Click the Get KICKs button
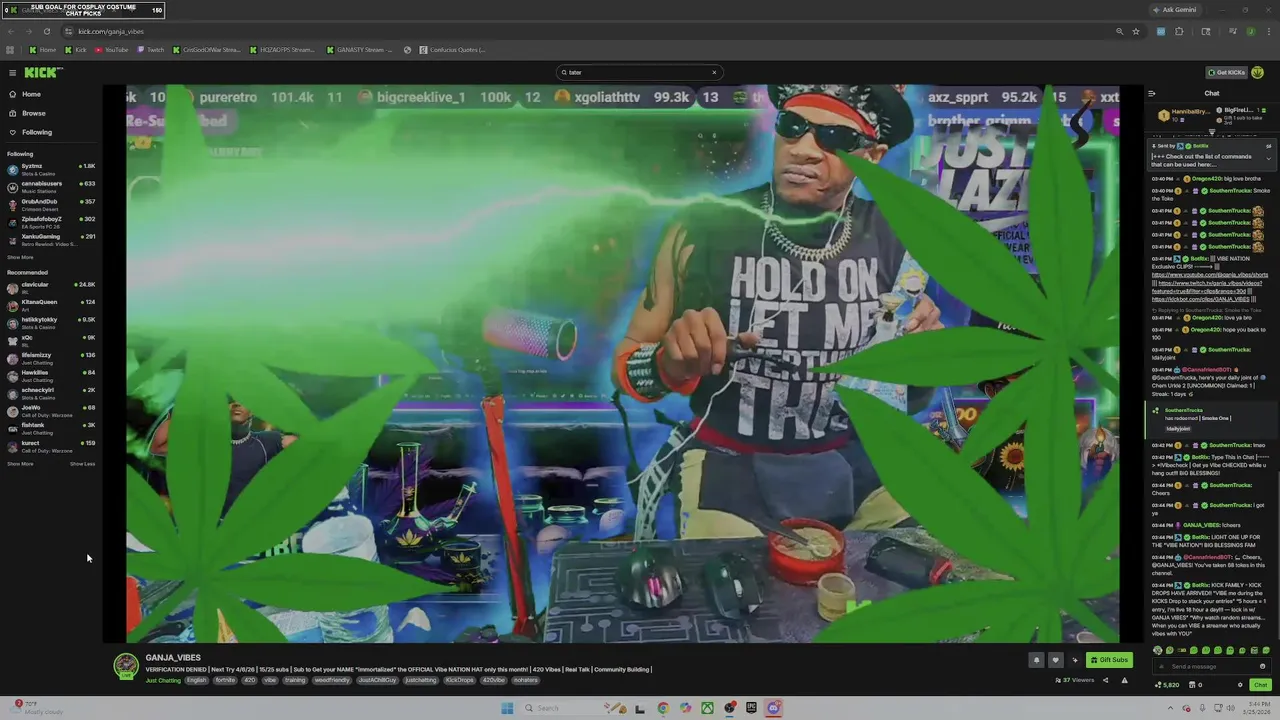The height and width of the screenshot is (720, 1280). 1227,72
